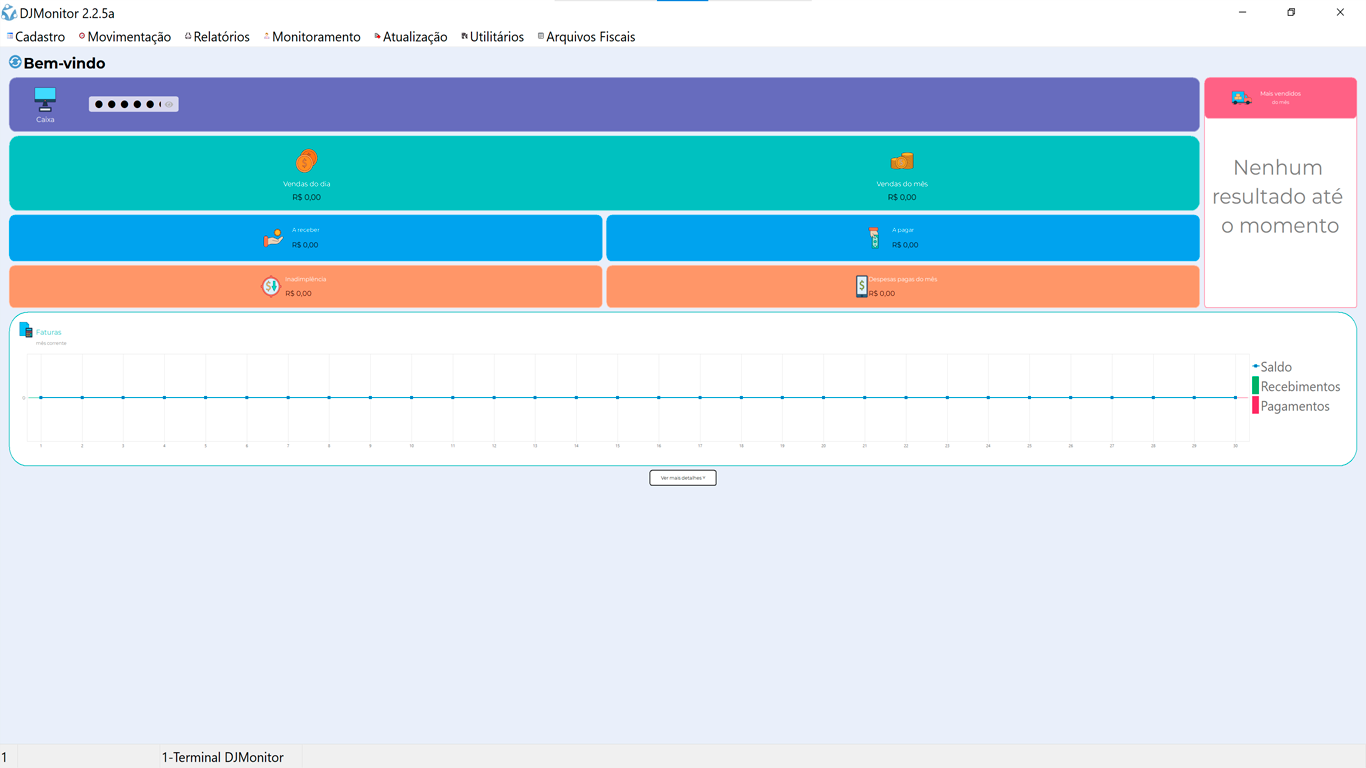Toggle the Saldo series in chart legend

coord(1276,367)
